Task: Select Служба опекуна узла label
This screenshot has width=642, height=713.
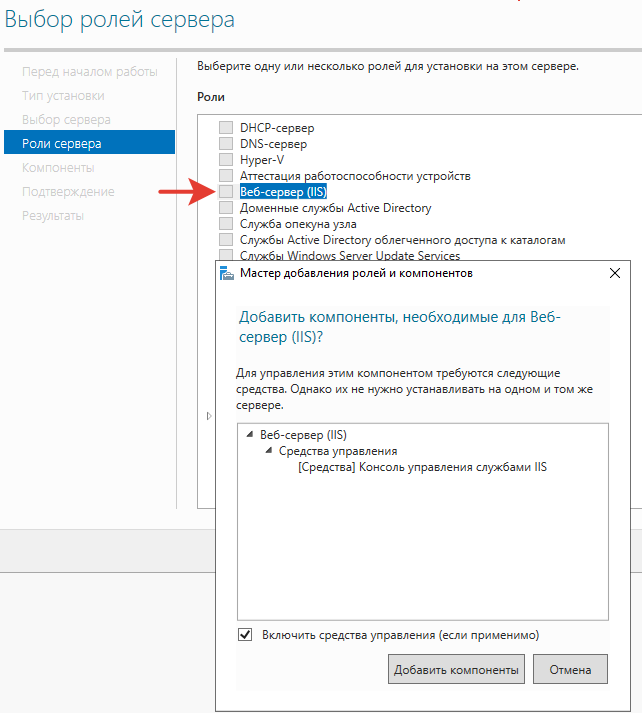Action: coord(298,224)
